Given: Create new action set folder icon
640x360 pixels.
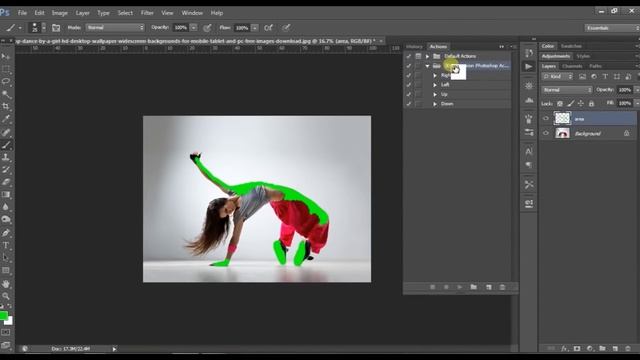Looking at the screenshot, I should tap(473, 287).
